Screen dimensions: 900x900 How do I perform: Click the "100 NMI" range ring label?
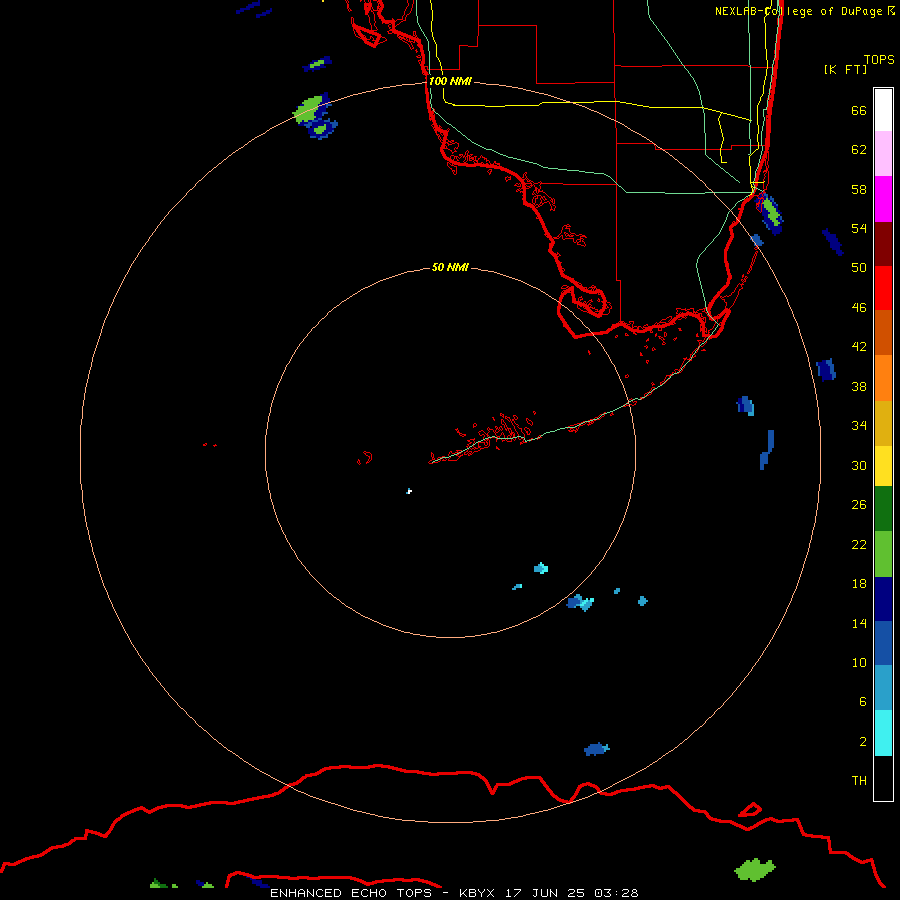click(x=450, y=81)
